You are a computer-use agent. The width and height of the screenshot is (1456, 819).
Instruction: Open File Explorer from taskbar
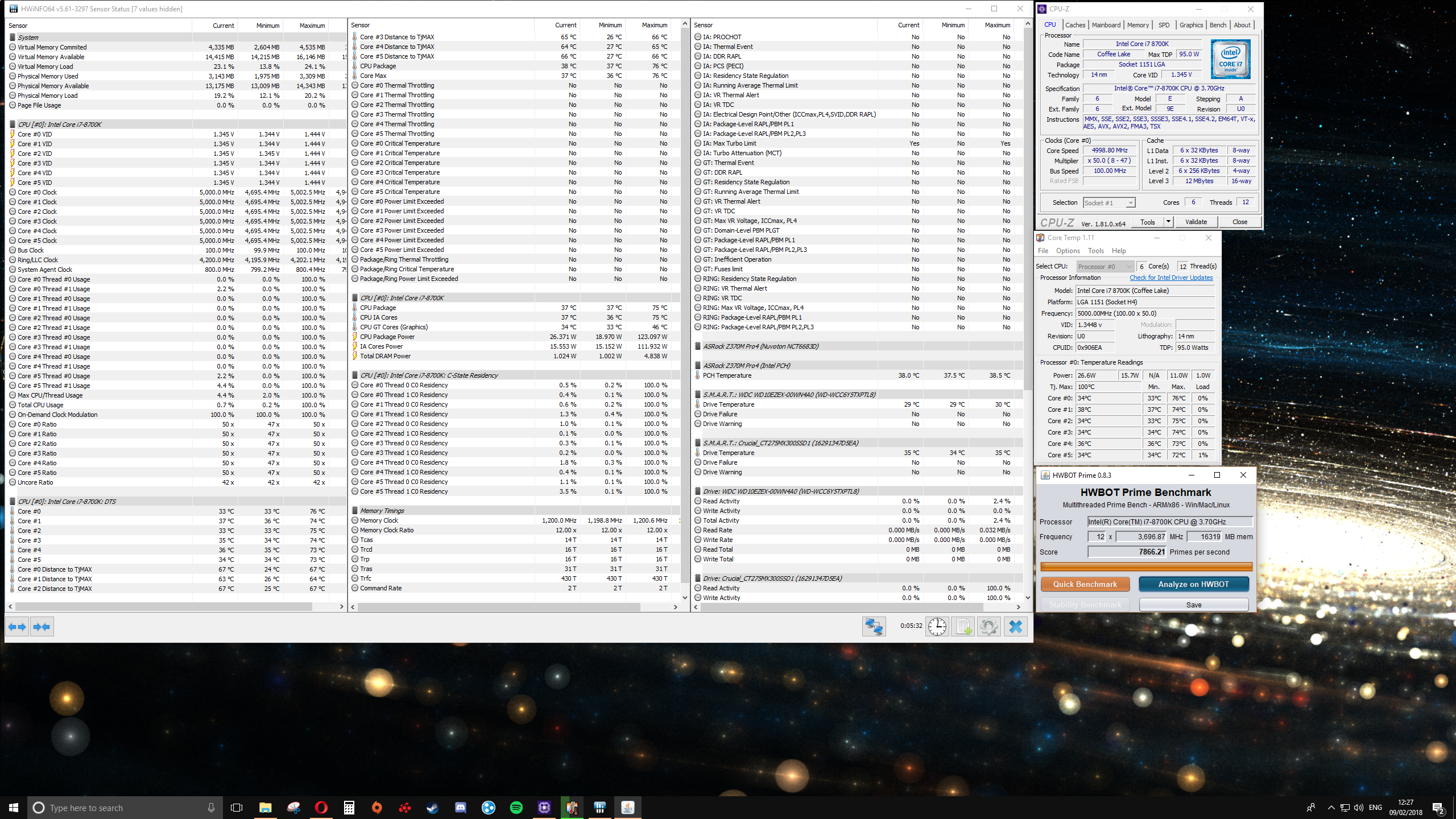point(266,808)
